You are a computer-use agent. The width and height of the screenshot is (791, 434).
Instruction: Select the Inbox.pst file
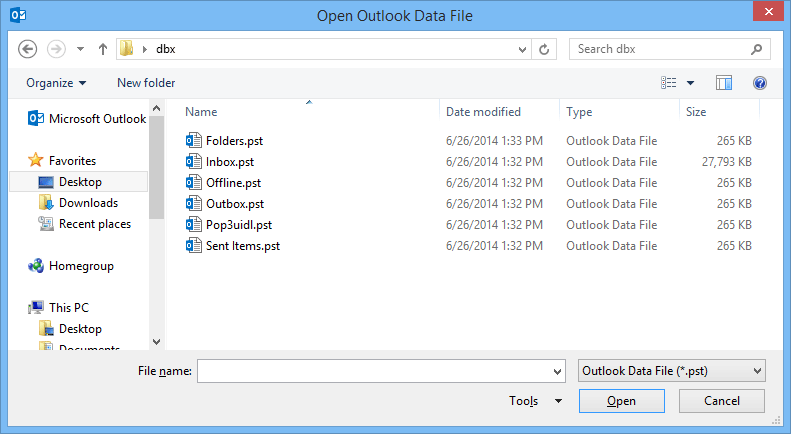pyautogui.click(x=230, y=162)
